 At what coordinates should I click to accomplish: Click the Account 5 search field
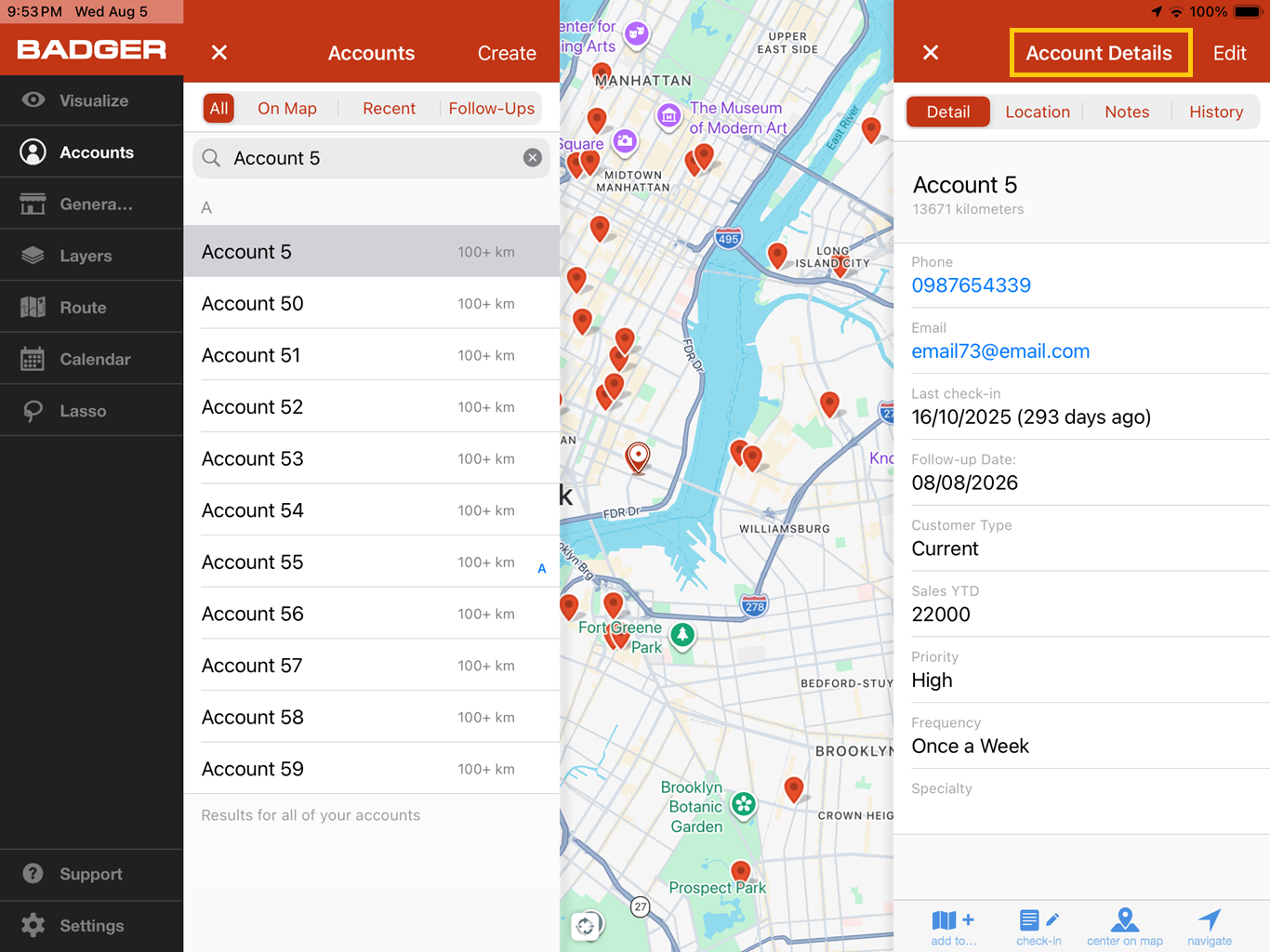372,158
